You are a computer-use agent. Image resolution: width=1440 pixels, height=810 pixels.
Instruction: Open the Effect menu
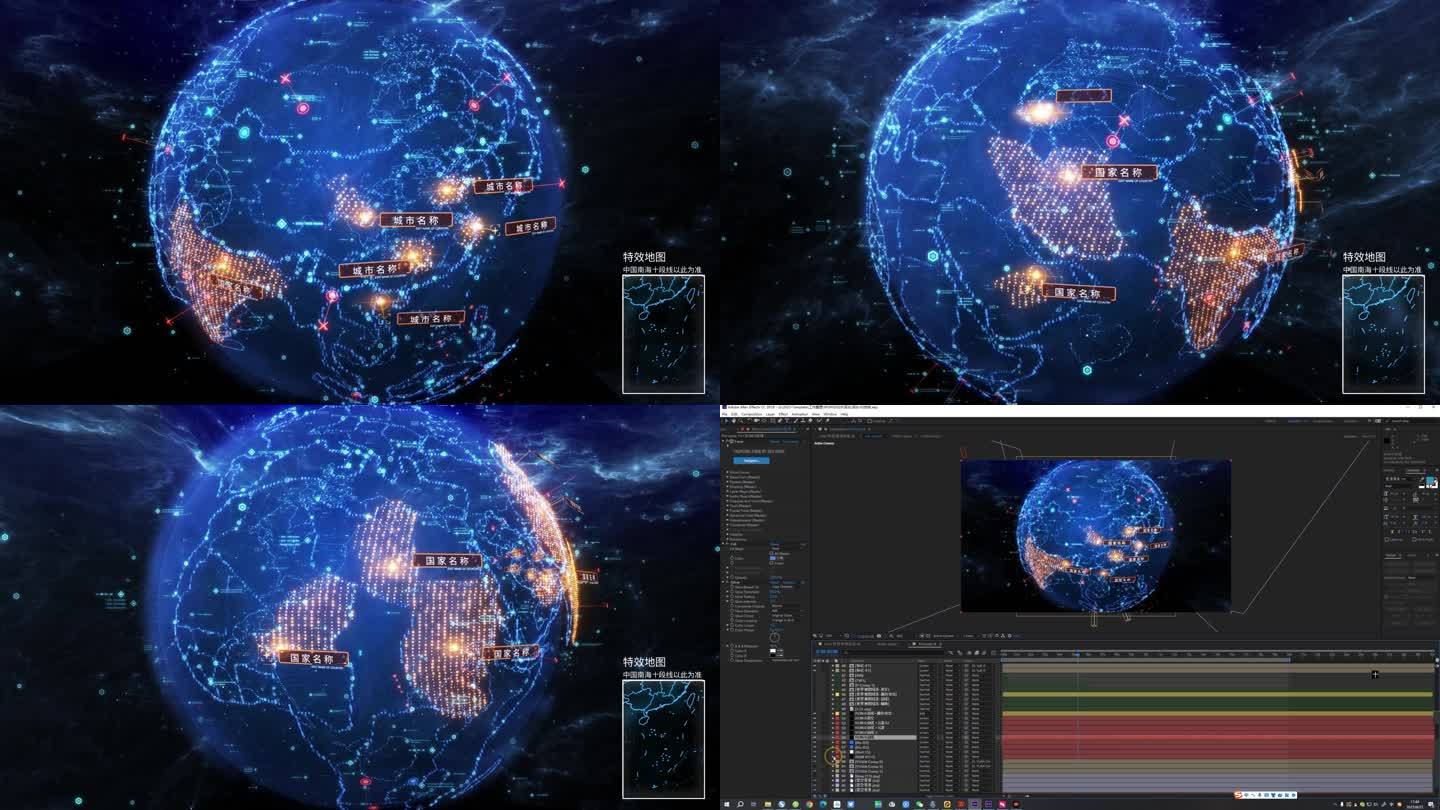[x=783, y=414]
